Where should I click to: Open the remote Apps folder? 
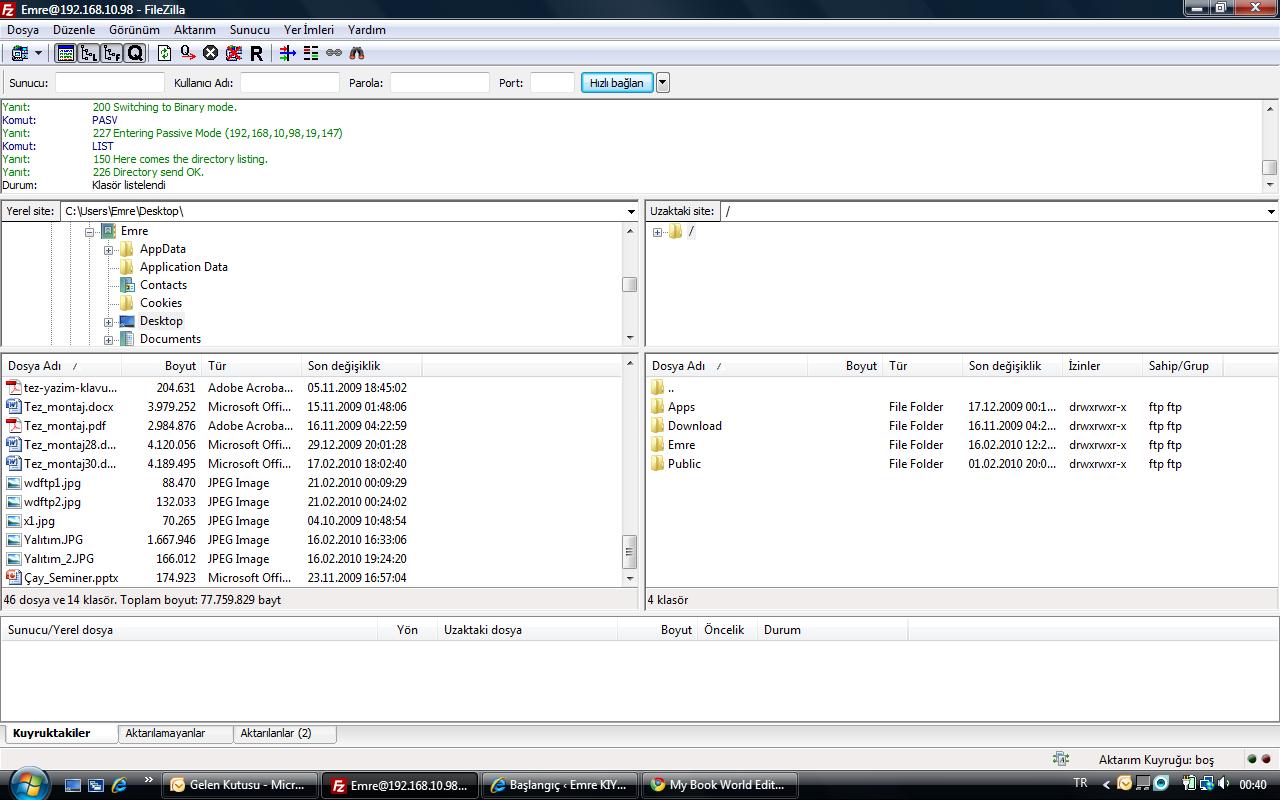pyautogui.click(x=681, y=407)
